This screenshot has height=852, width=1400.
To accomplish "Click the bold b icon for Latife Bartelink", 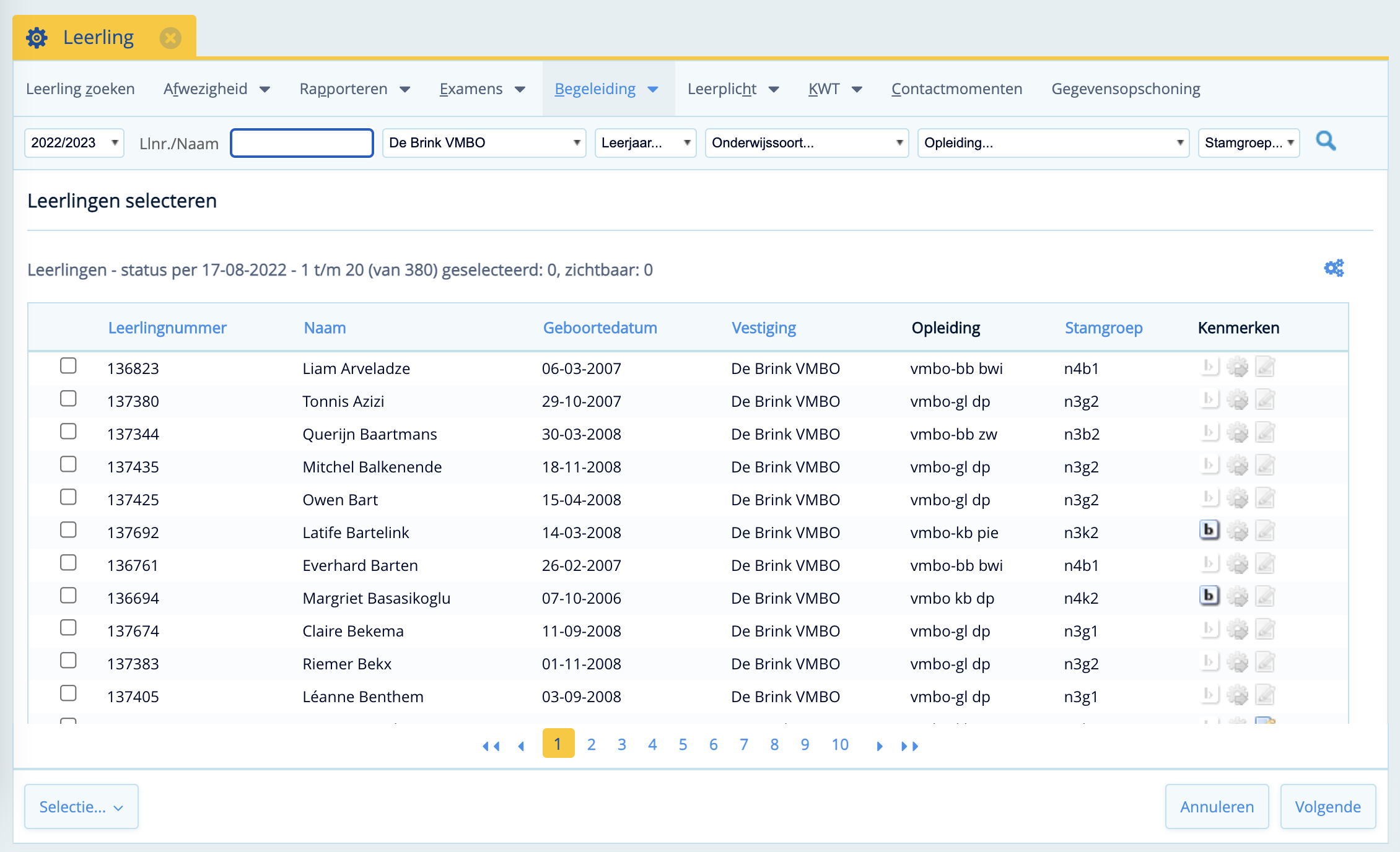I will click(x=1209, y=531).
